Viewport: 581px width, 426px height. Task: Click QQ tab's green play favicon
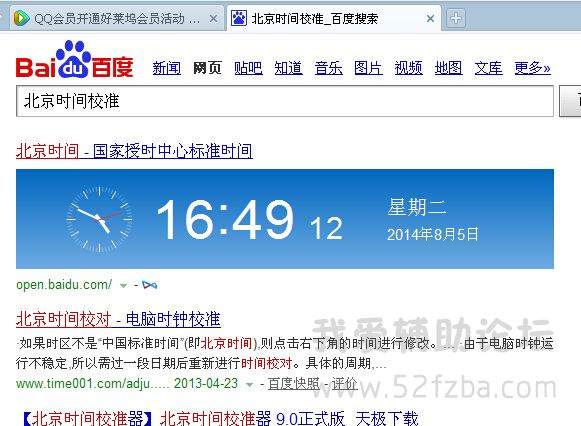[21, 18]
